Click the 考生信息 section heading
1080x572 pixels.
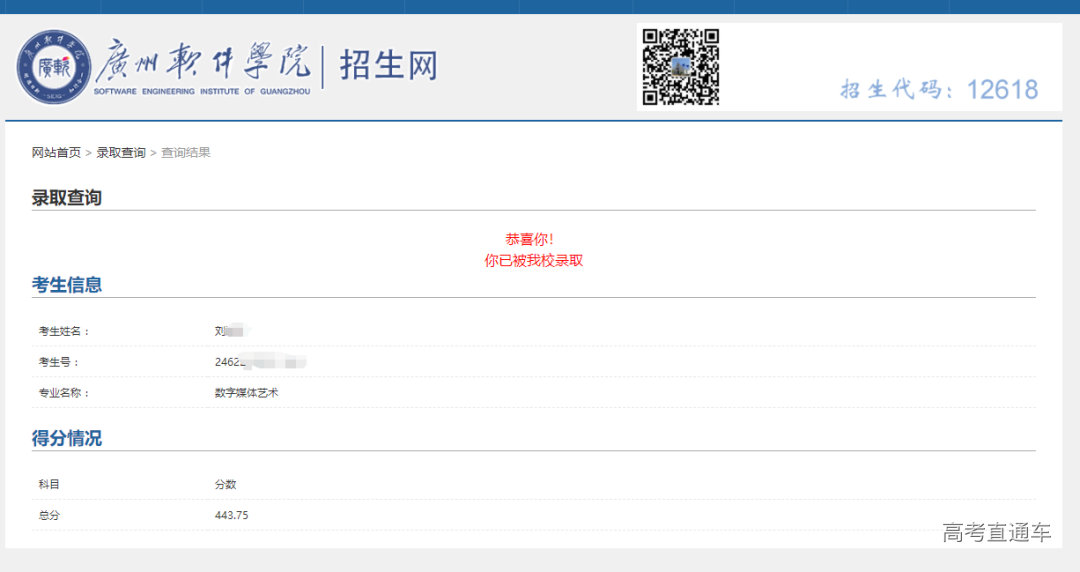(x=66, y=285)
